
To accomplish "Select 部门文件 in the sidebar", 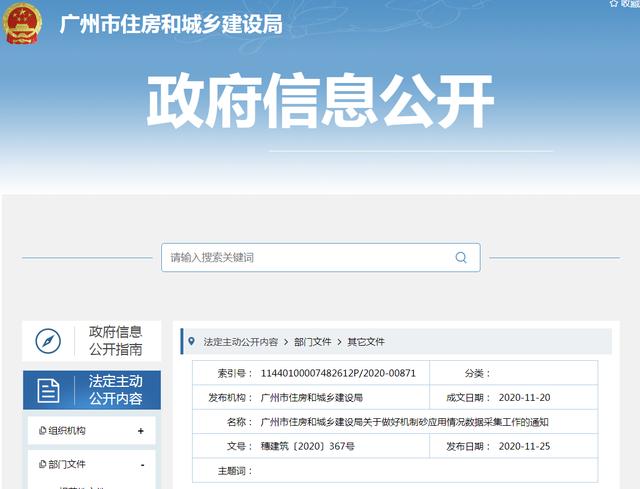I will pos(67,464).
